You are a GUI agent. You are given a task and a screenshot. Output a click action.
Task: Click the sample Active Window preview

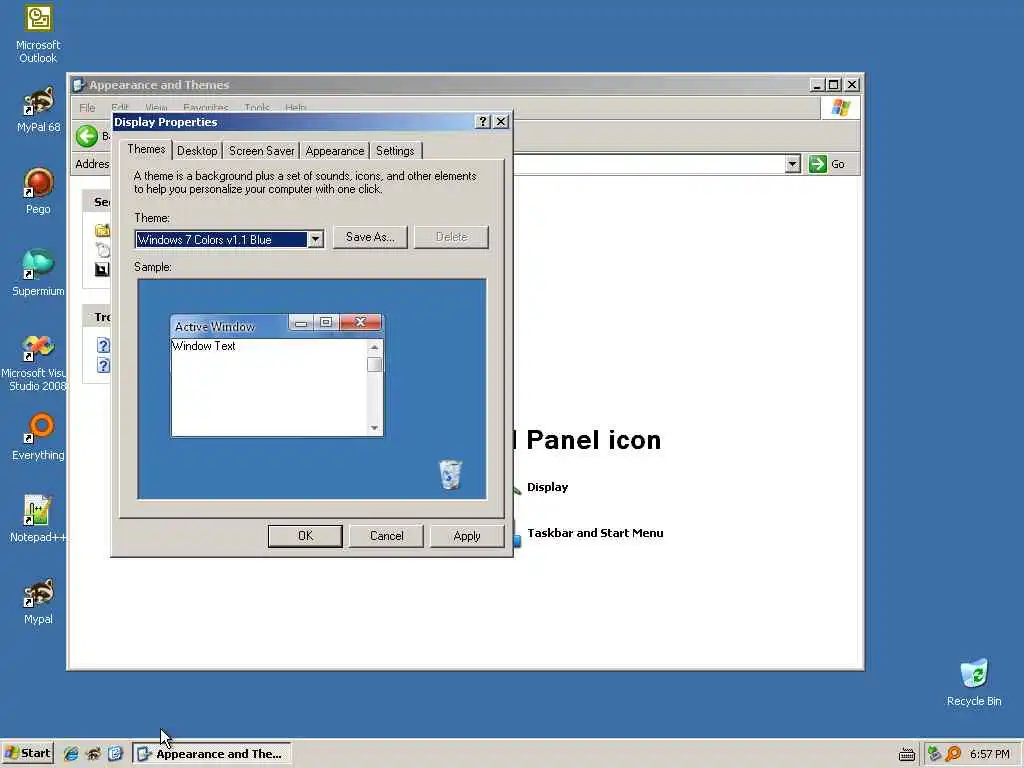(277, 376)
